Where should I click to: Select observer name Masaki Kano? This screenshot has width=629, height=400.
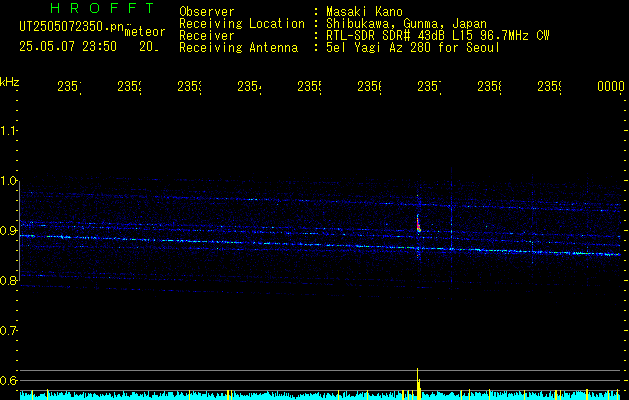pyautogui.click(x=364, y=11)
